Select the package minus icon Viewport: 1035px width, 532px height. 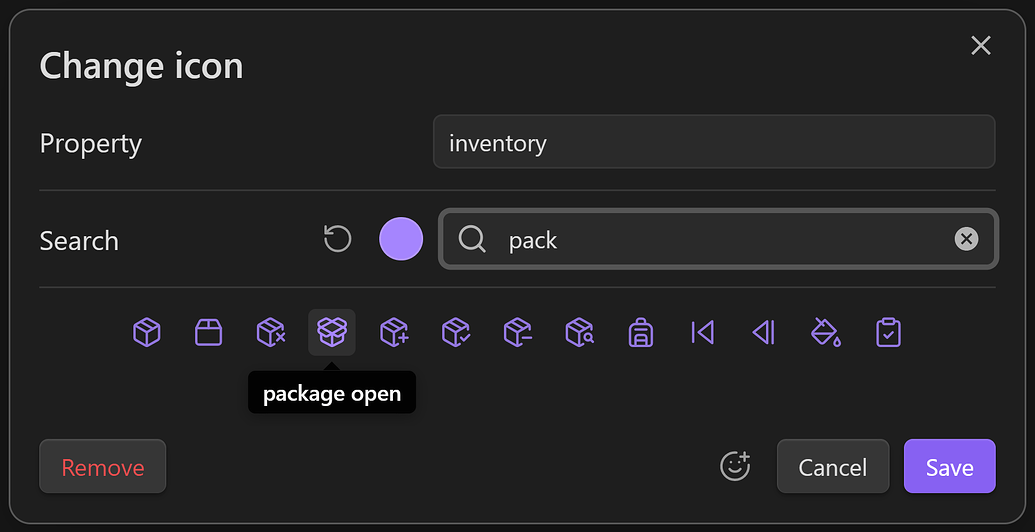(x=517, y=332)
